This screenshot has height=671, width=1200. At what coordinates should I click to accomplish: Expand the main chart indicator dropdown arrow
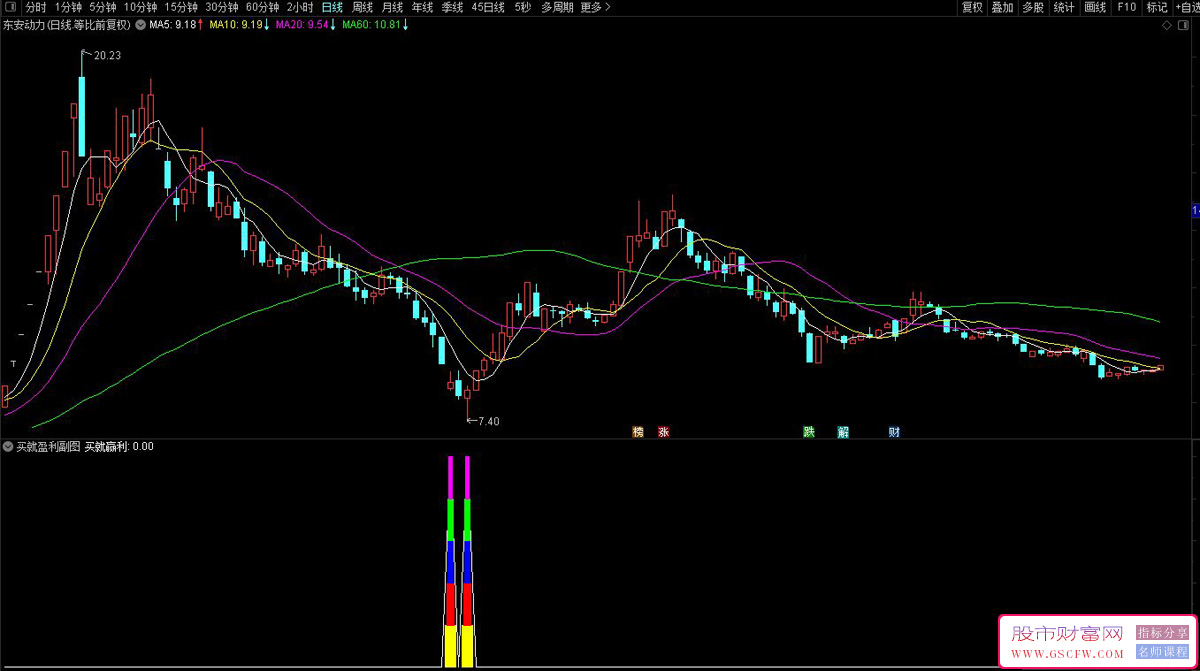[139, 24]
